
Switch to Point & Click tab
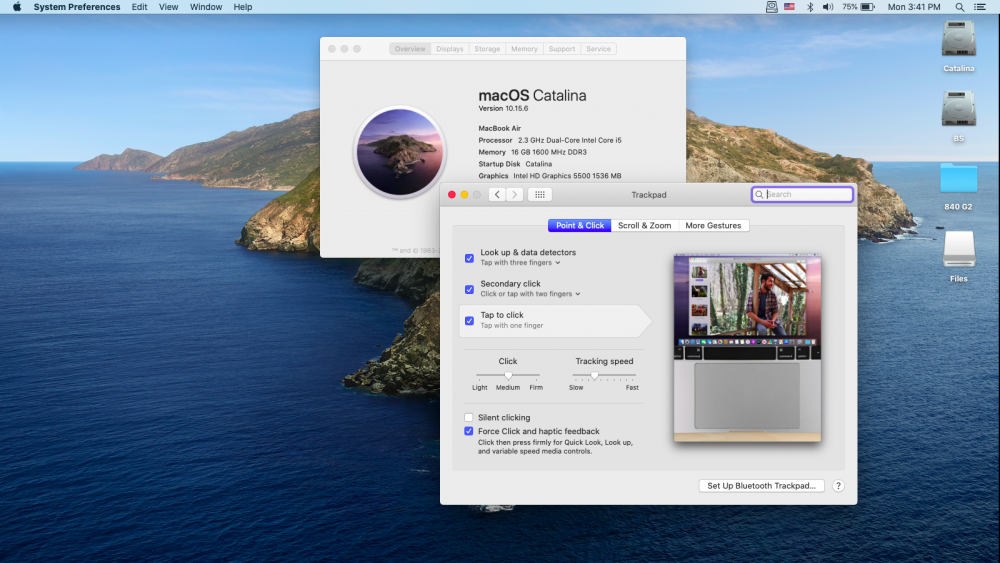tap(580, 226)
